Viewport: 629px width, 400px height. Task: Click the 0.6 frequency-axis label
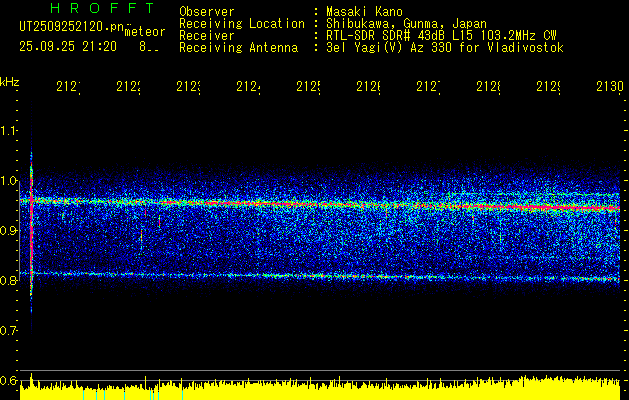(x=8, y=380)
